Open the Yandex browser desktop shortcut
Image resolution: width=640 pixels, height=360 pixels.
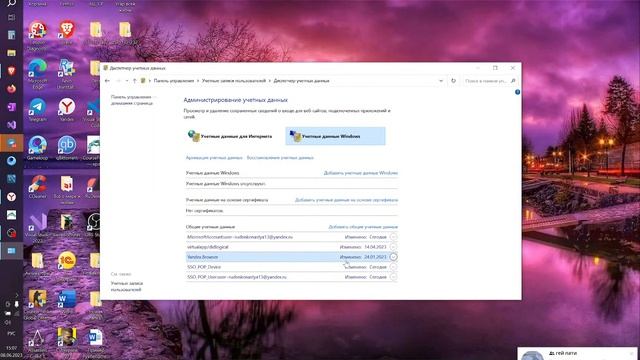pos(67,109)
